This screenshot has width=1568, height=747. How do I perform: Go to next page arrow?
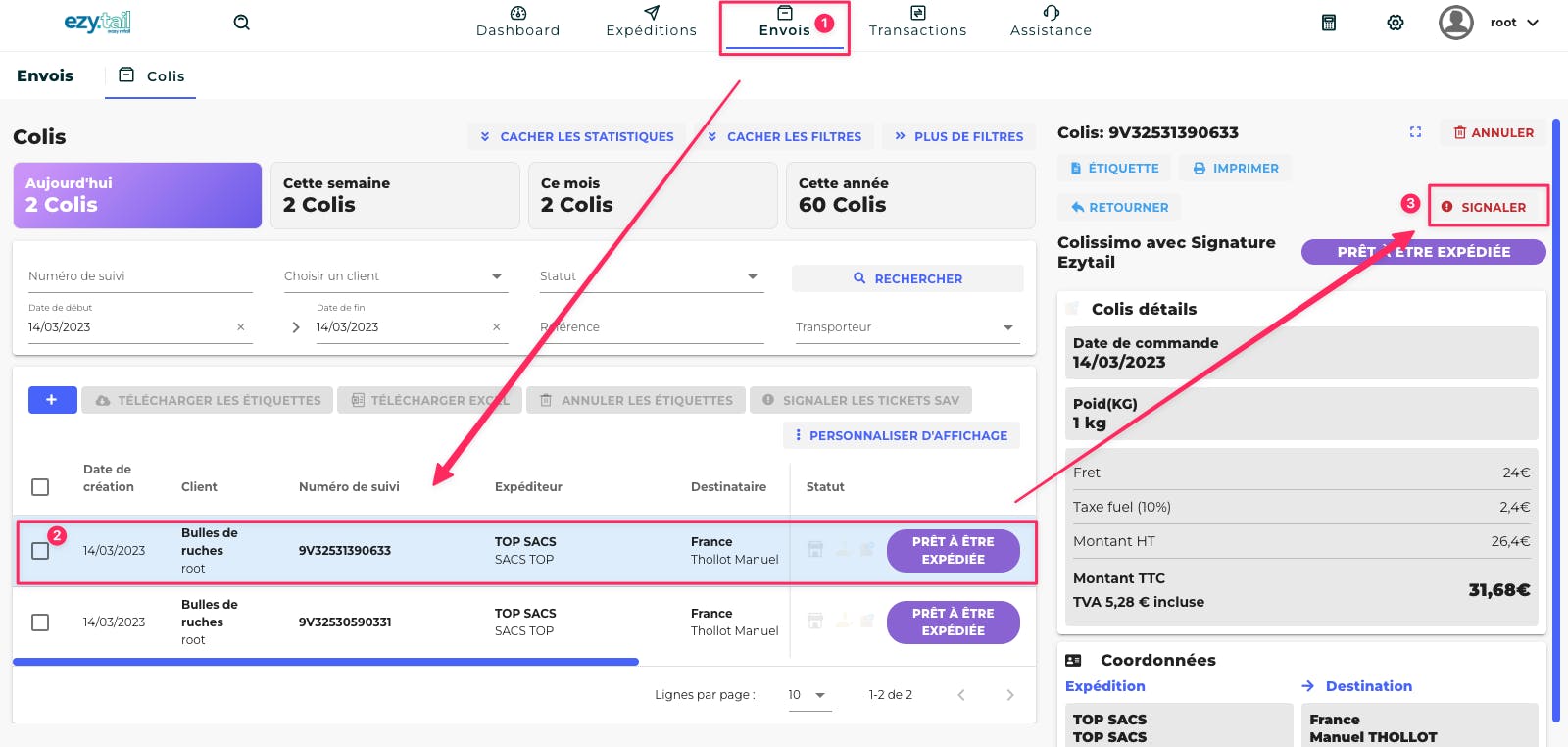pyautogui.click(x=1010, y=695)
